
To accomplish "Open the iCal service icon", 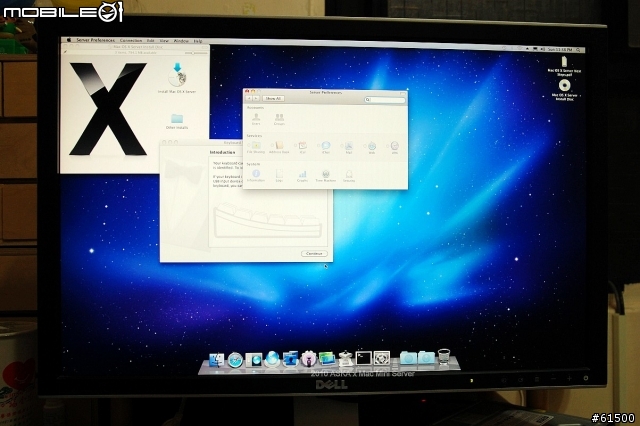I will pos(303,147).
